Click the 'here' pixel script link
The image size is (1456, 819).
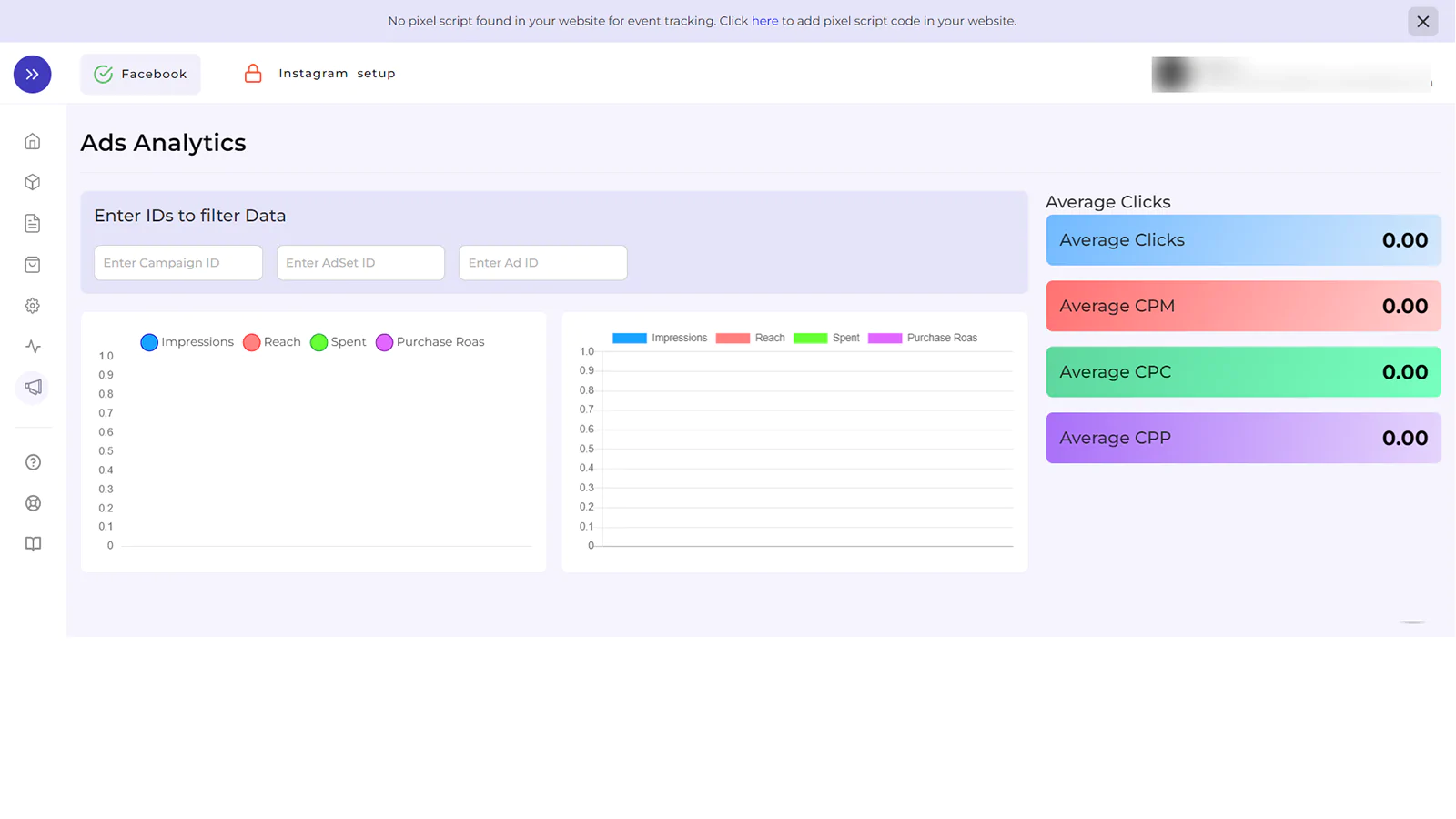[764, 21]
